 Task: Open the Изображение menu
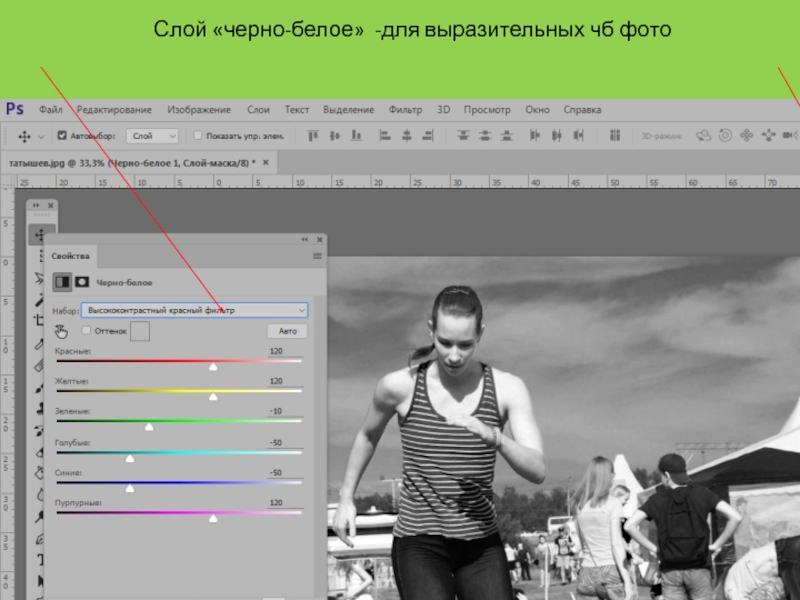(199, 110)
